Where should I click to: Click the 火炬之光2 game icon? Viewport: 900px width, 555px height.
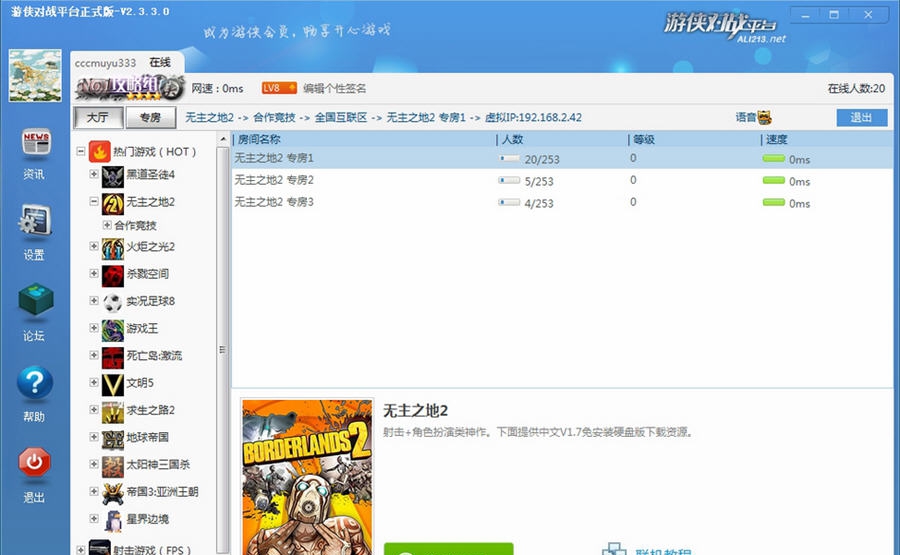click(112, 249)
